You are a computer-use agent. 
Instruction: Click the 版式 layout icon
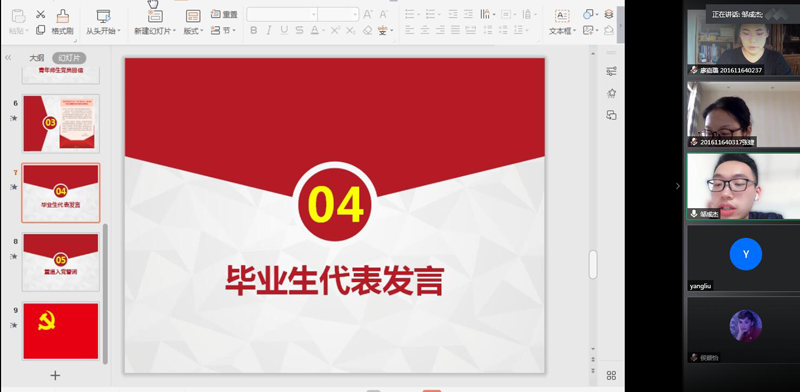click(193, 16)
